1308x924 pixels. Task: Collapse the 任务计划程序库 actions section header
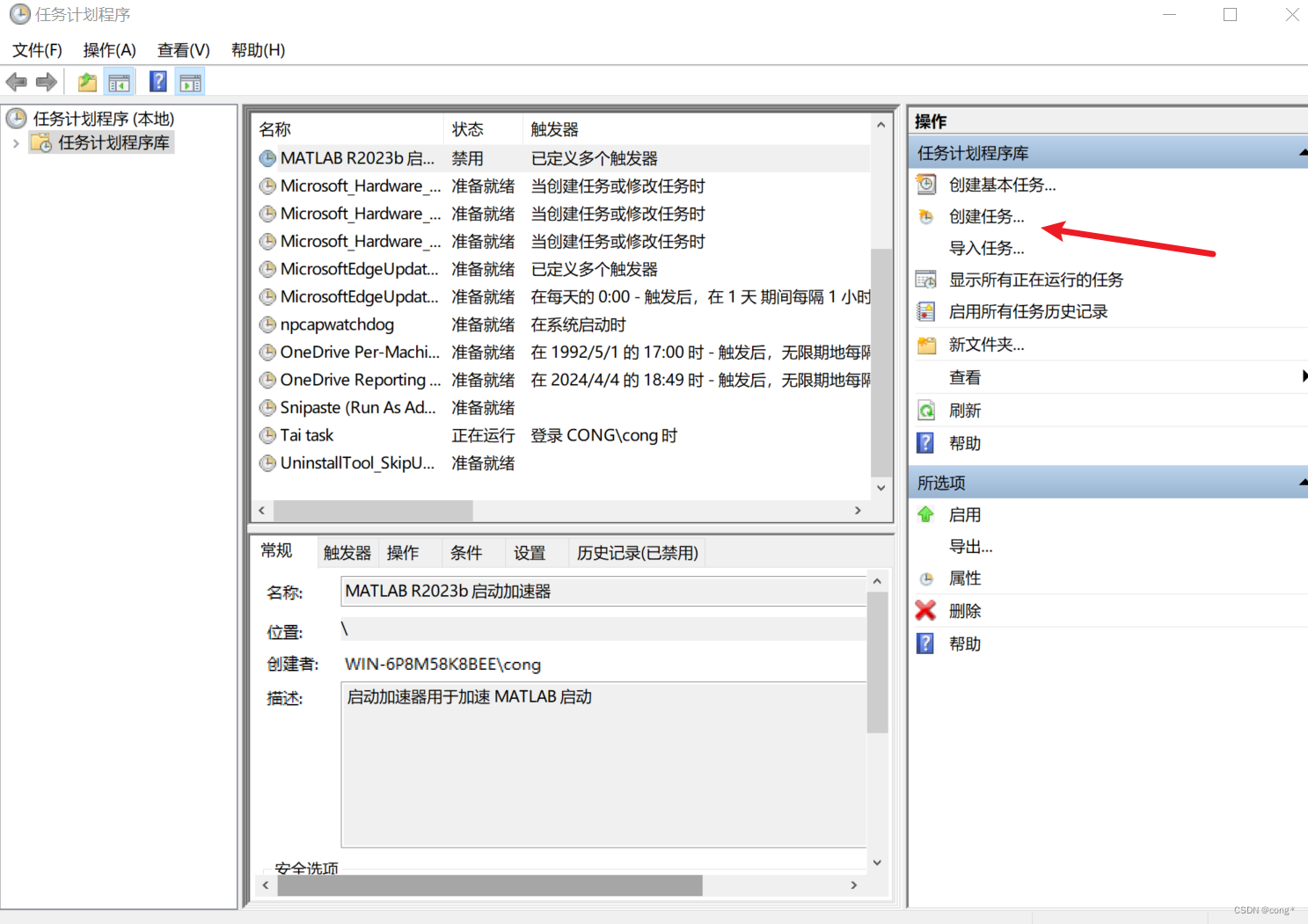click(1303, 153)
